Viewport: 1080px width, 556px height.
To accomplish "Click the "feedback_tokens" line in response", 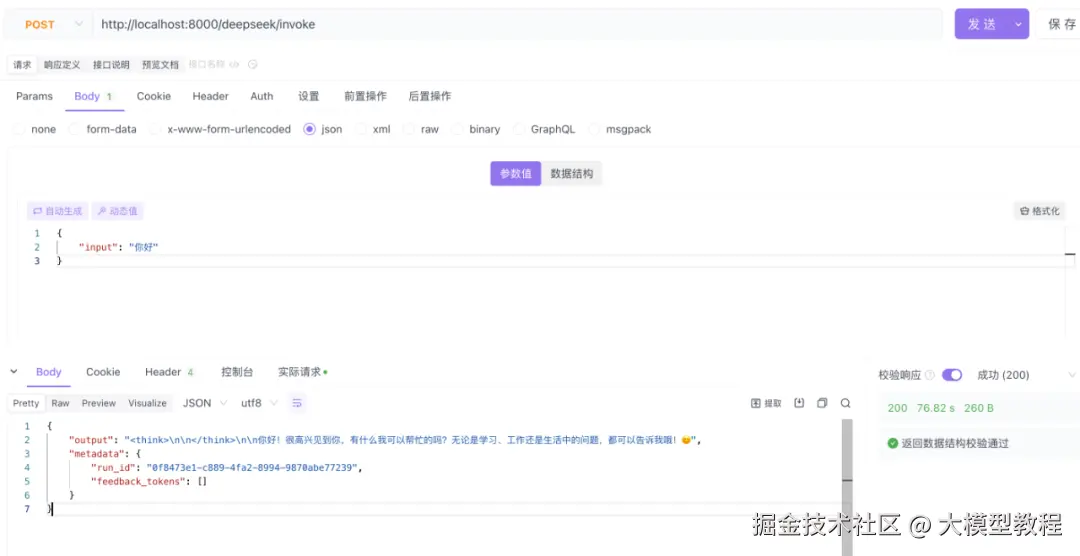I will point(149,481).
